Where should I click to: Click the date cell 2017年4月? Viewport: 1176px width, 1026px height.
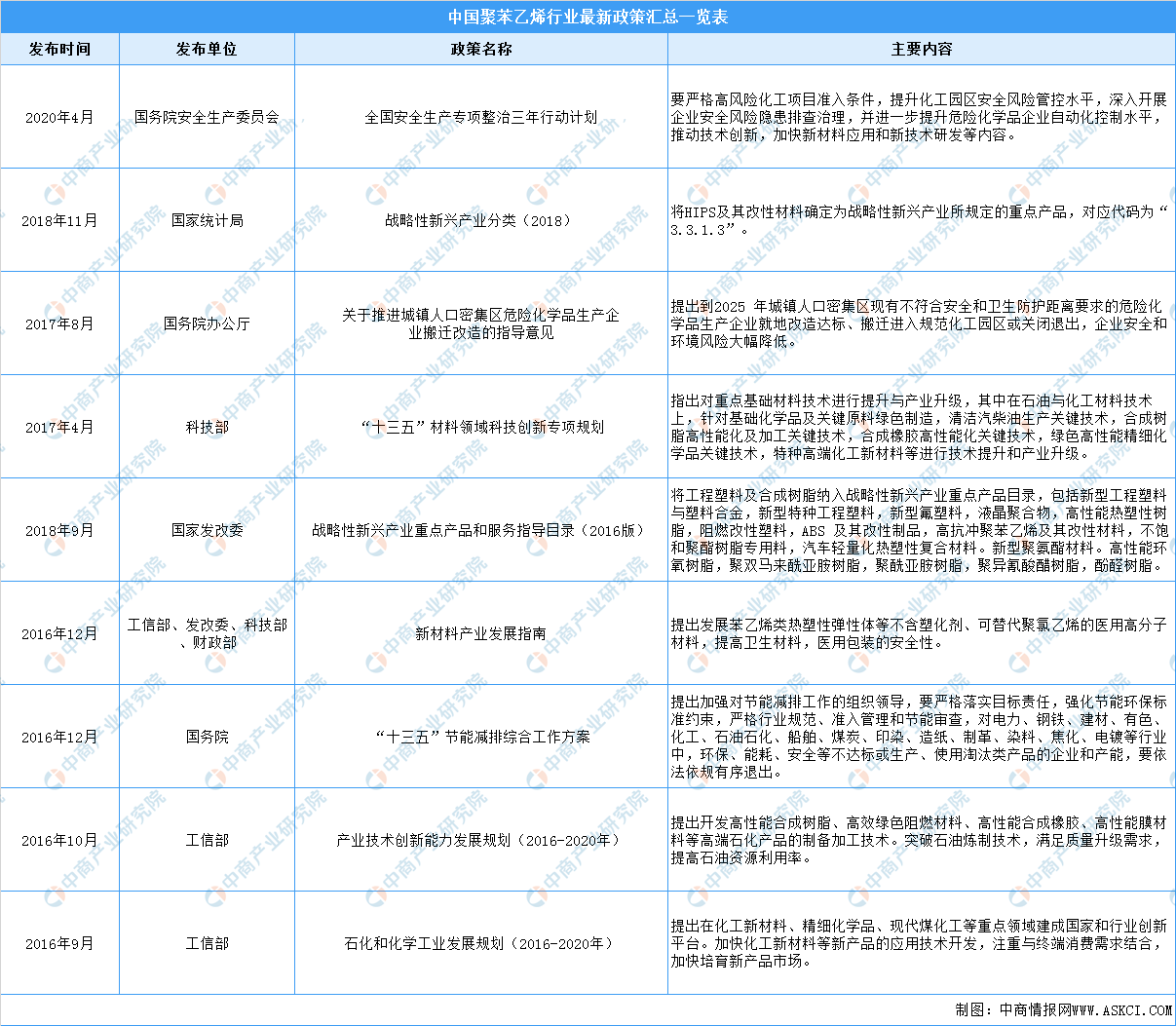point(59,427)
